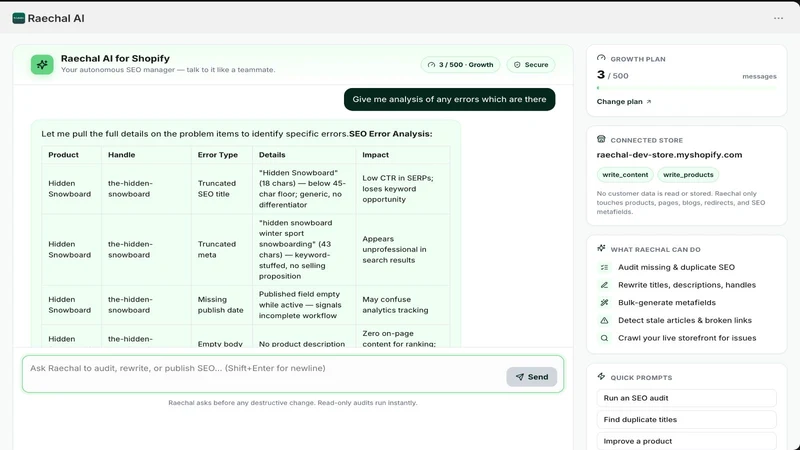Click the write_products permission tag
Image resolution: width=800 pixels, height=450 pixels.
point(688,174)
